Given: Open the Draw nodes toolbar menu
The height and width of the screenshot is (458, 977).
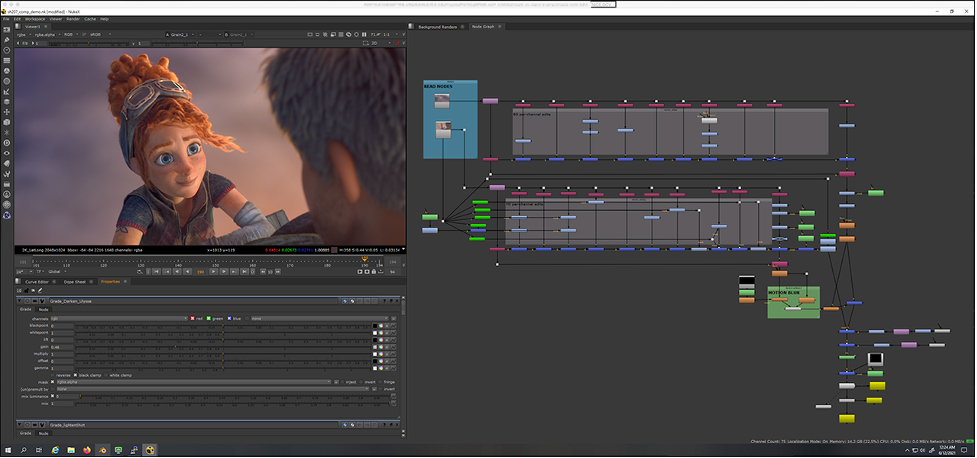Looking at the screenshot, I should pyautogui.click(x=7, y=40).
